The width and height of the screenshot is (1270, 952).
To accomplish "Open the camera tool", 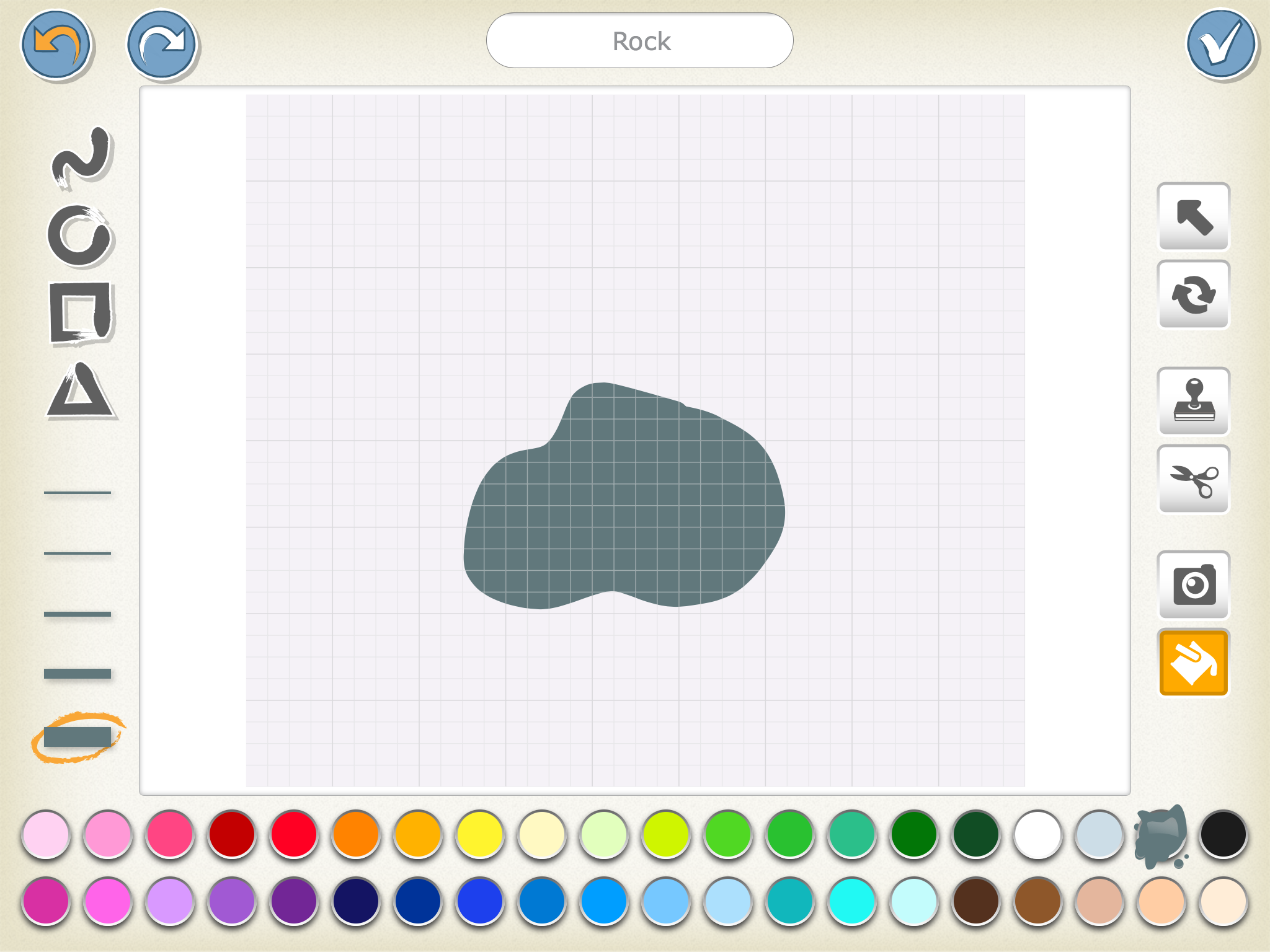I will pos(1194,584).
